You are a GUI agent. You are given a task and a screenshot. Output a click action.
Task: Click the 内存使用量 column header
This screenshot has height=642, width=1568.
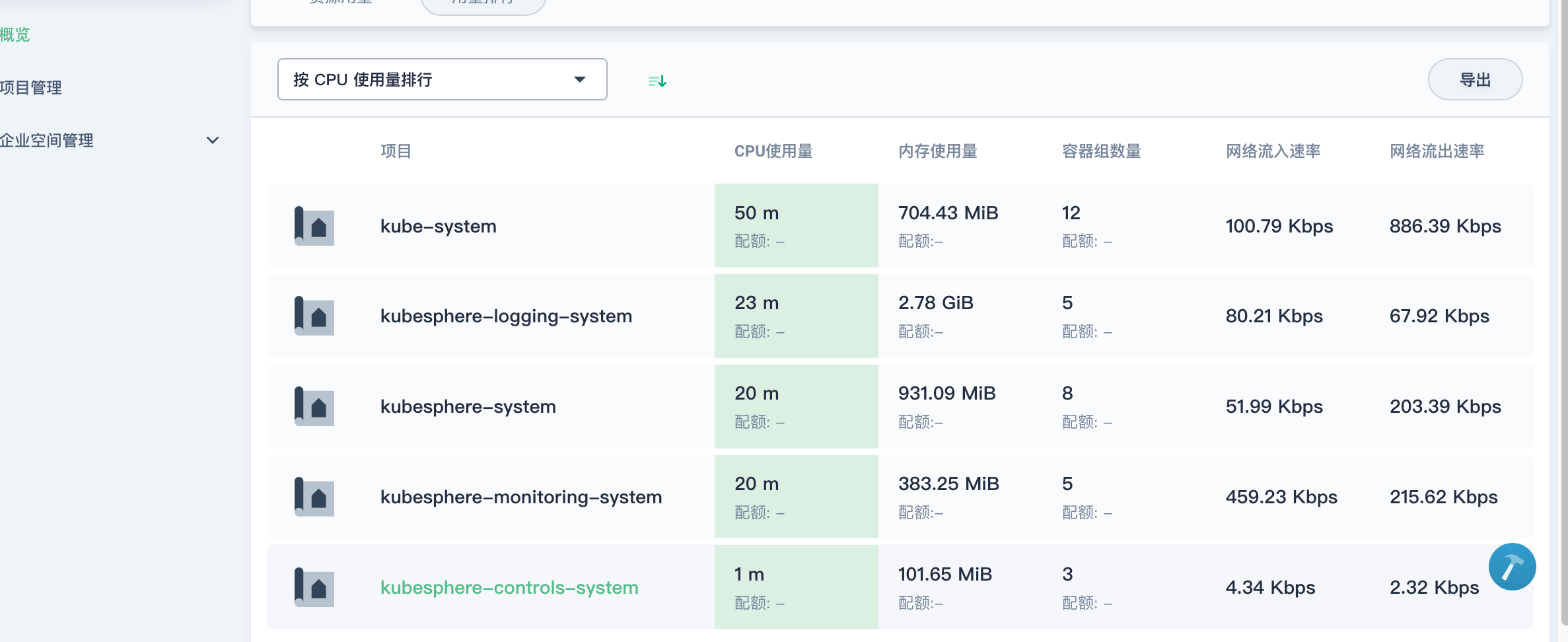[x=938, y=151]
